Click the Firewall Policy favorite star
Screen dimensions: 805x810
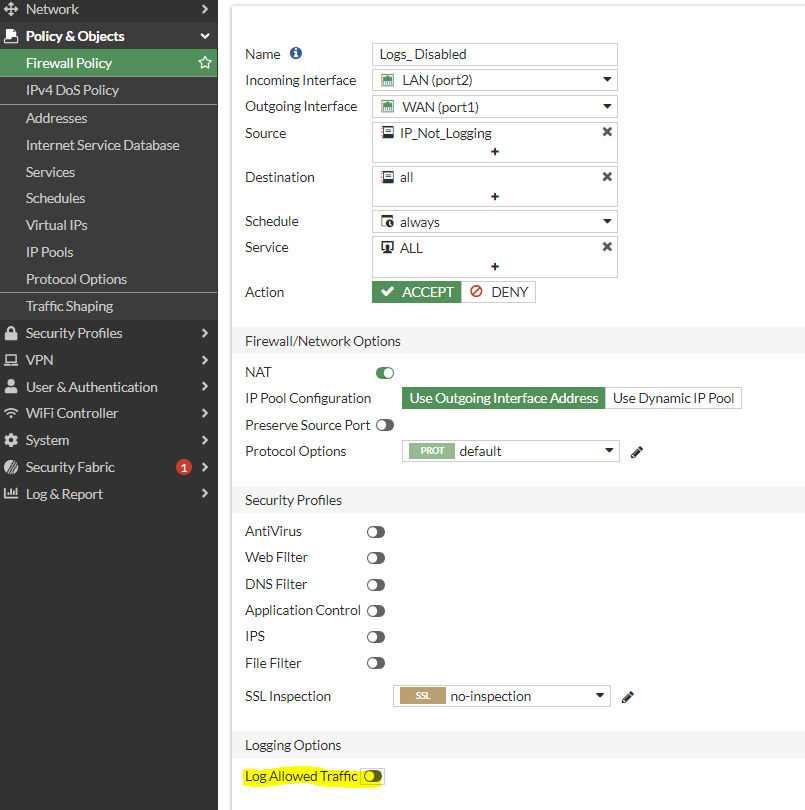205,63
